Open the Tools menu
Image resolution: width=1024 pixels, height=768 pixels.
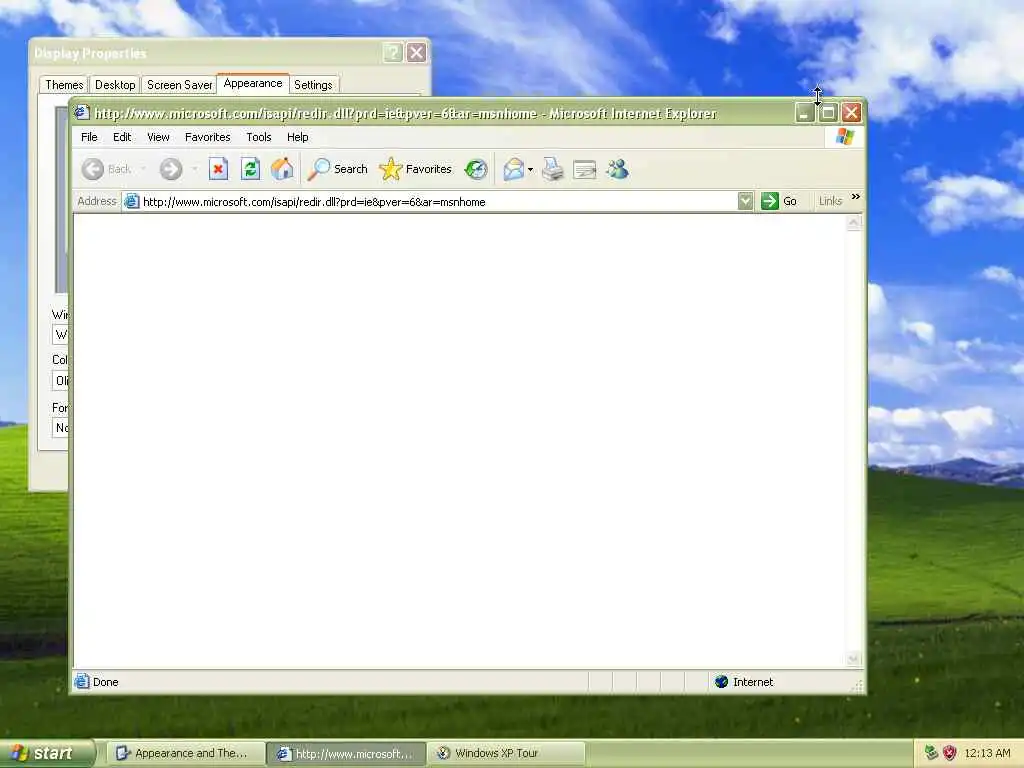click(x=259, y=137)
